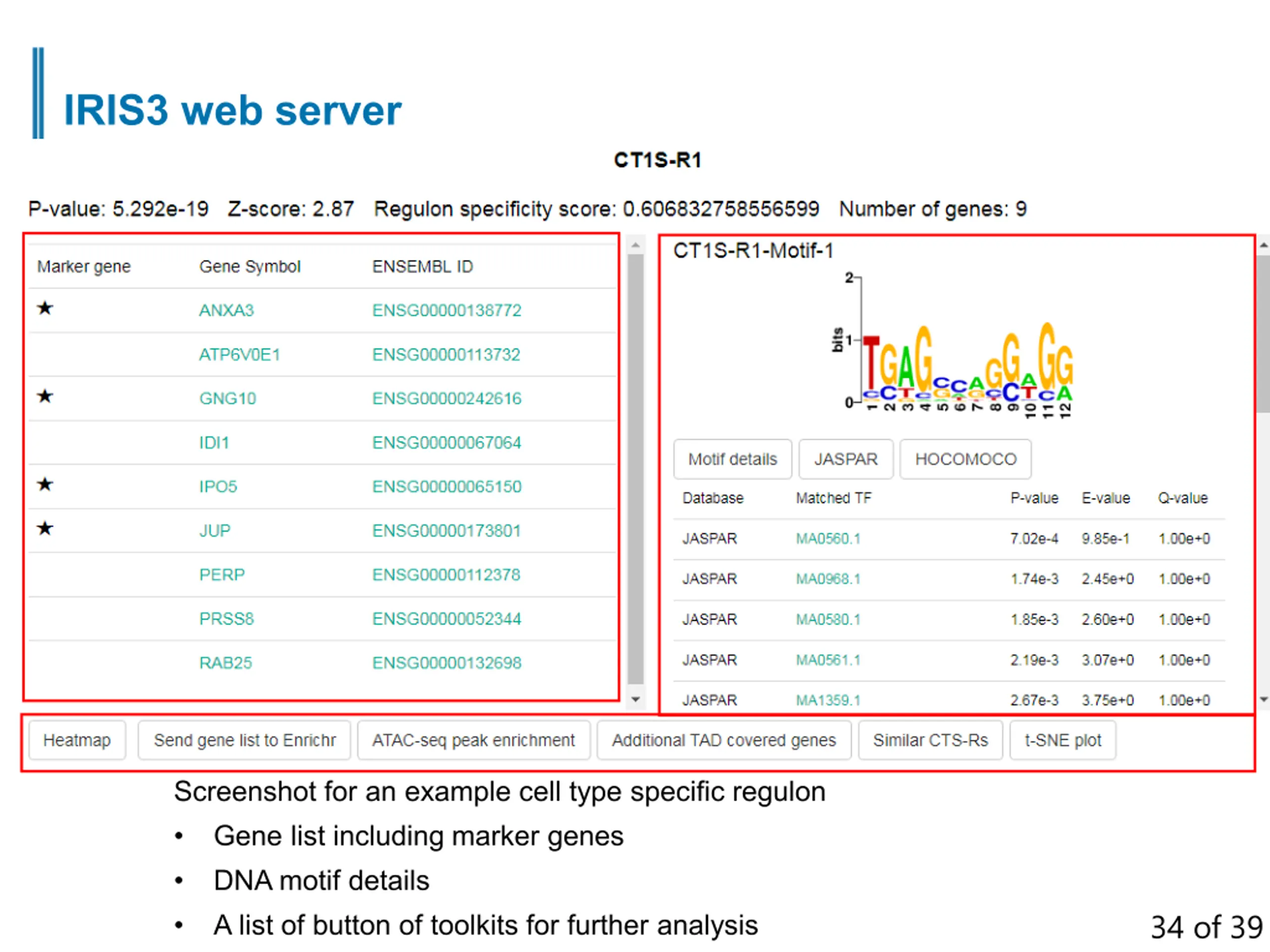Open the IPO5 gene symbol link

click(x=218, y=486)
